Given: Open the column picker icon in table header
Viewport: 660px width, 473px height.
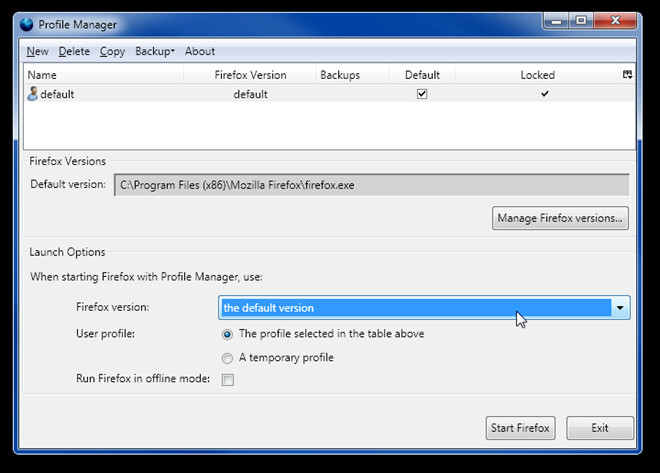Looking at the screenshot, I should point(627,74).
